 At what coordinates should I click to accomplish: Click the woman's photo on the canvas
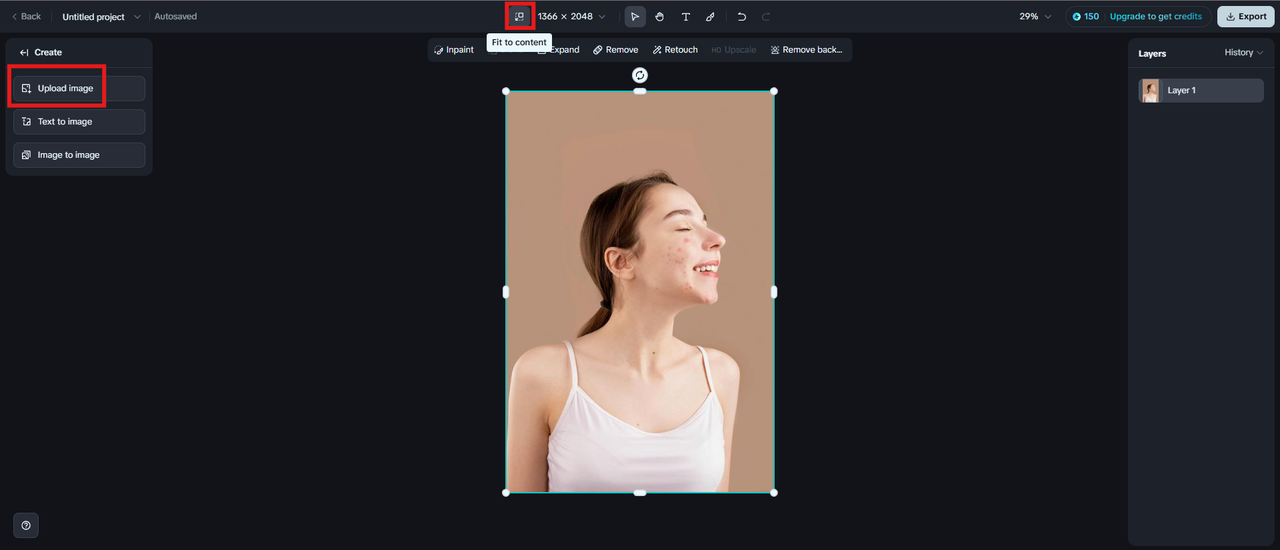click(640, 291)
